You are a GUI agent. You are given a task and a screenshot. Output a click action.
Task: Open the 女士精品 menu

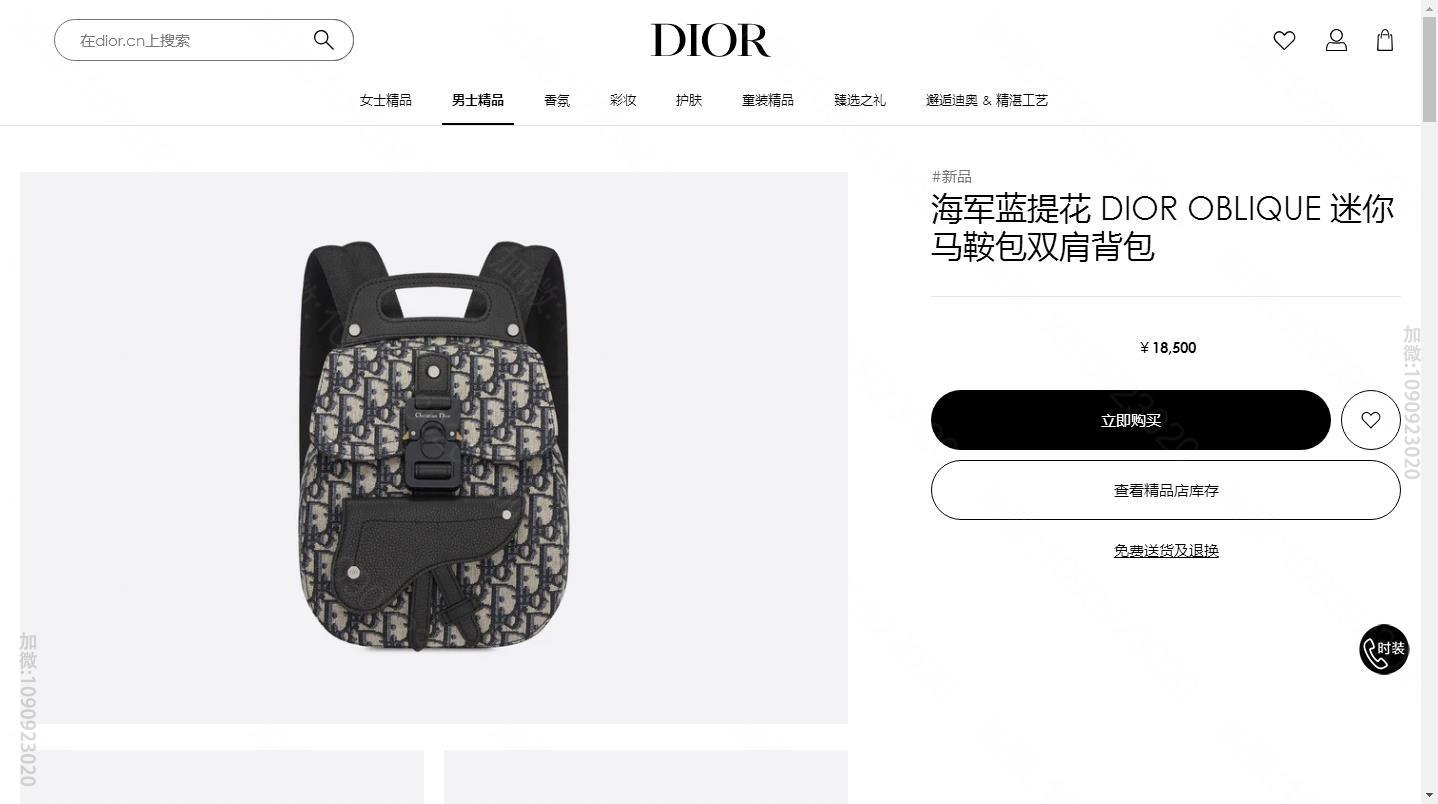(x=386, y=100)
